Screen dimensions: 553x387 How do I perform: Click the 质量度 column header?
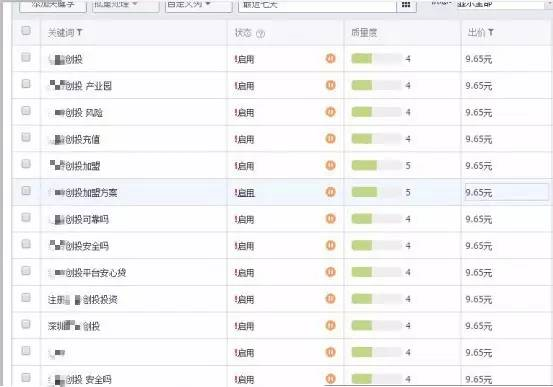[364, 33]
